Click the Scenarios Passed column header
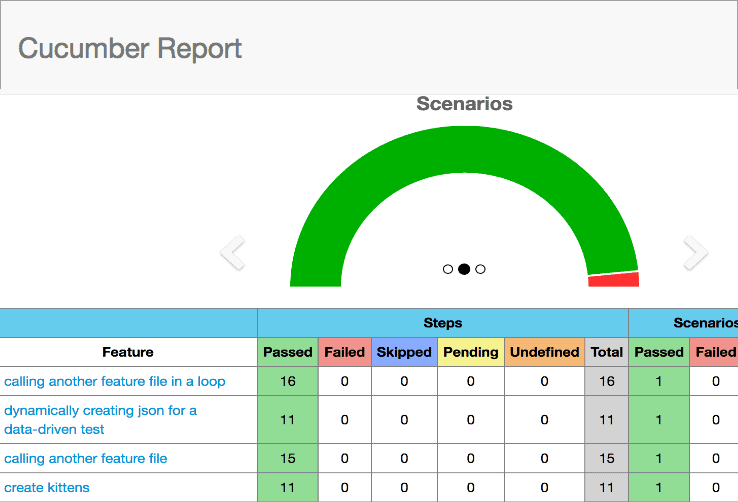Image resolution: width=738 pixels, height=502 pixels. pyautogui.click(x=659, y=352)
